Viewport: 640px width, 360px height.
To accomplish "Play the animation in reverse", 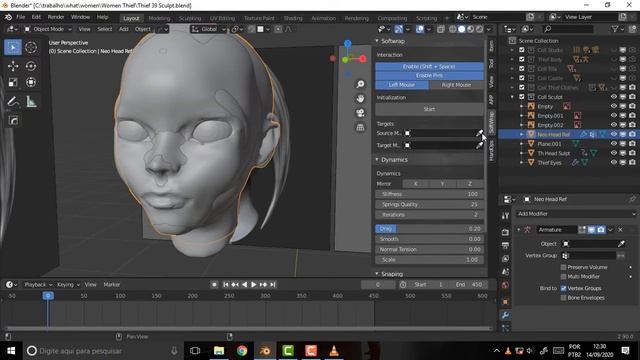I will pos(244,284).
